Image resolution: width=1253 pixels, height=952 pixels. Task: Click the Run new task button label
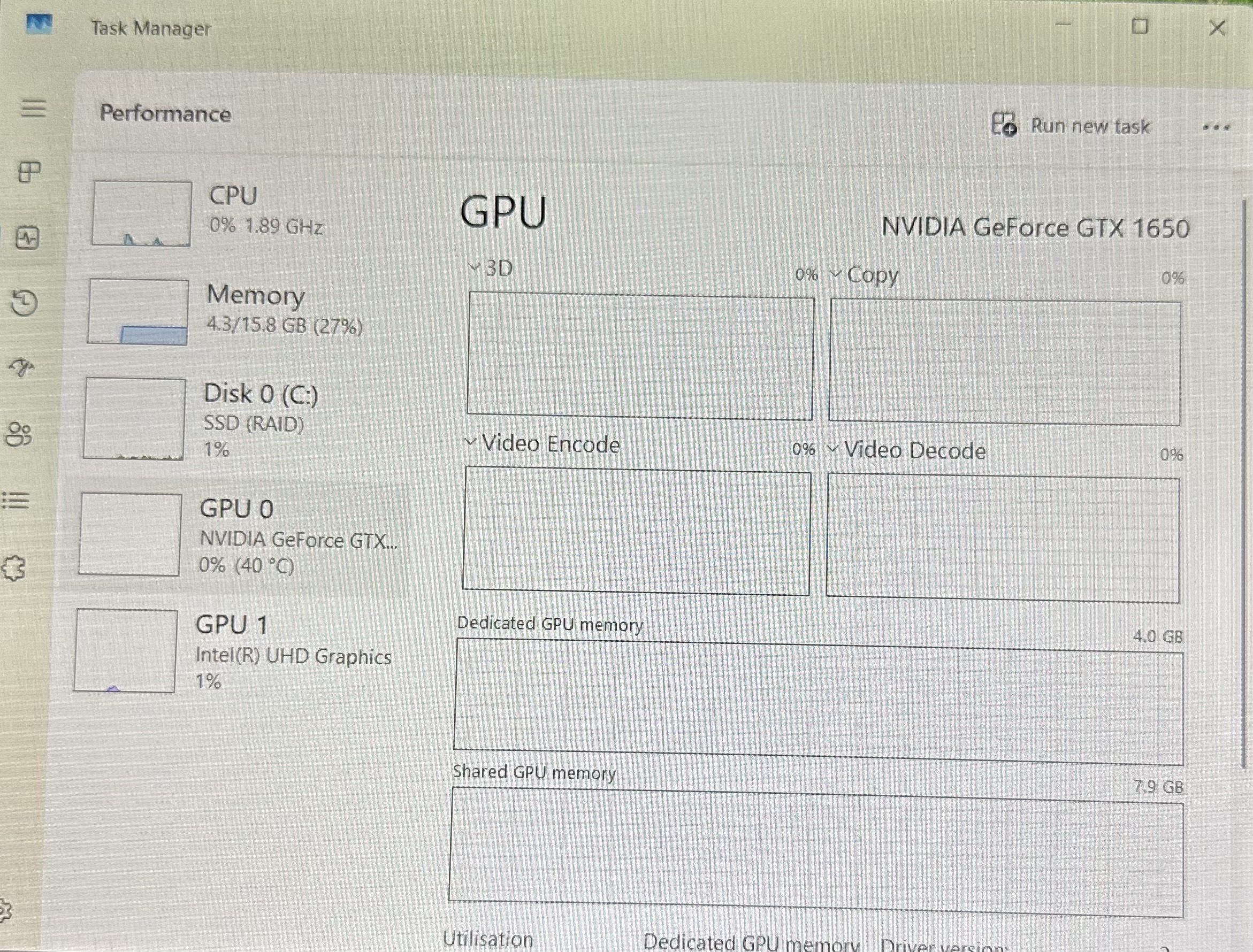coord(1090,126)
